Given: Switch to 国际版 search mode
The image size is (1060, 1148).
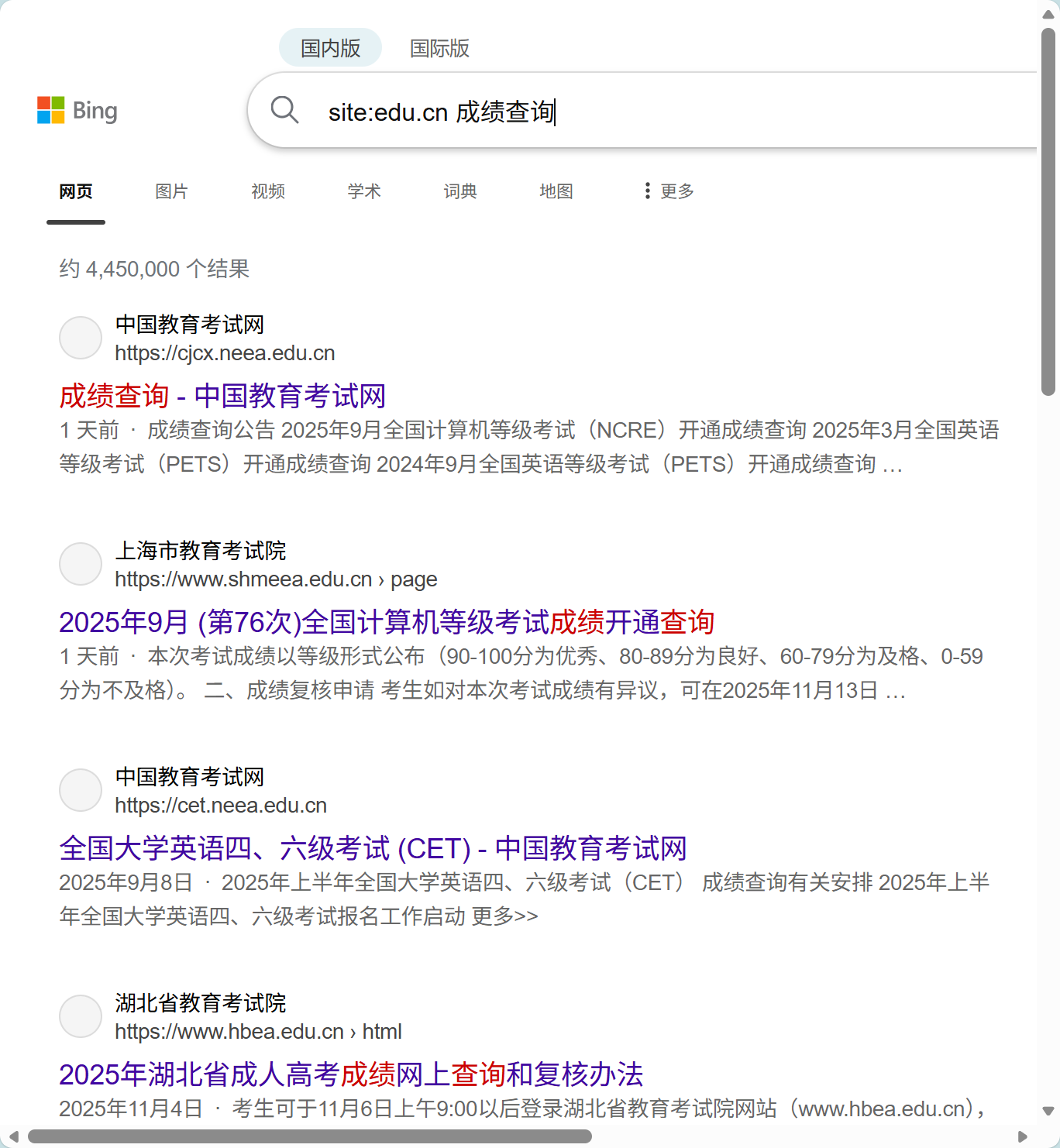Looking at the screenshot, I should pos(439,48).
